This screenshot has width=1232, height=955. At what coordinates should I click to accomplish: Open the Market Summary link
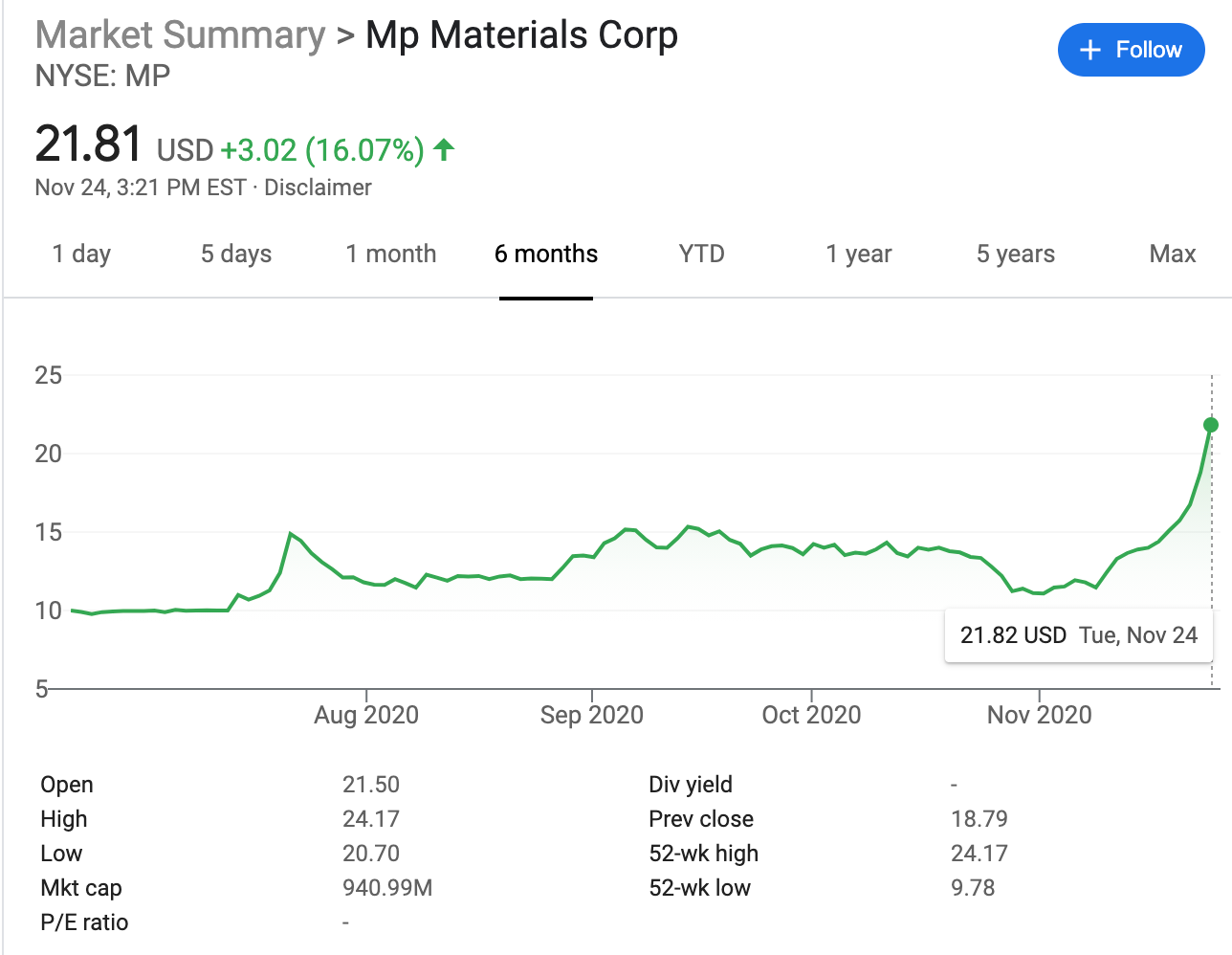click(180, 35)
